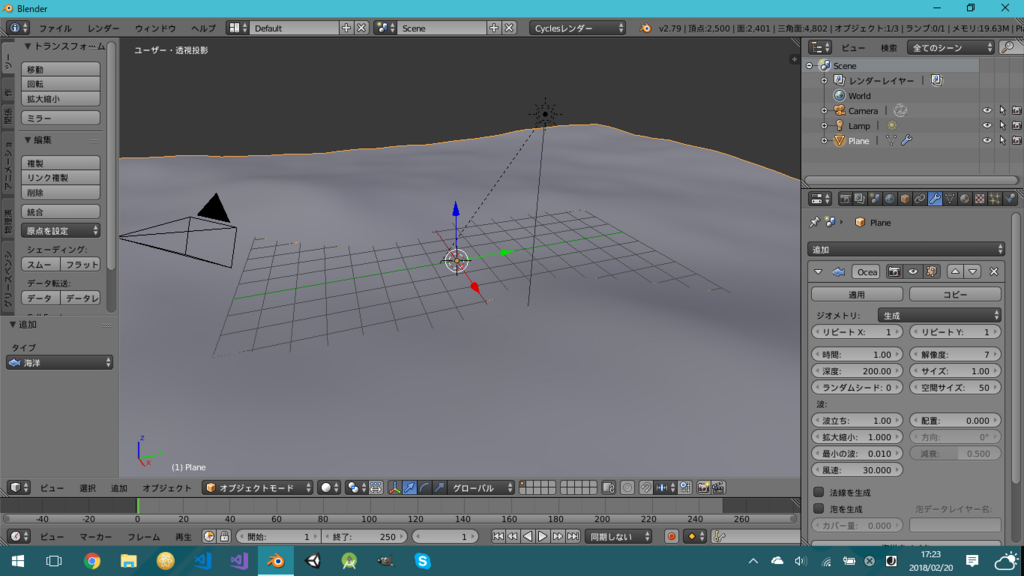Image resolution: width=1024 pixels, height=576 pixels.
Task: Open the Material sphere tab
Action: (965, 199)
